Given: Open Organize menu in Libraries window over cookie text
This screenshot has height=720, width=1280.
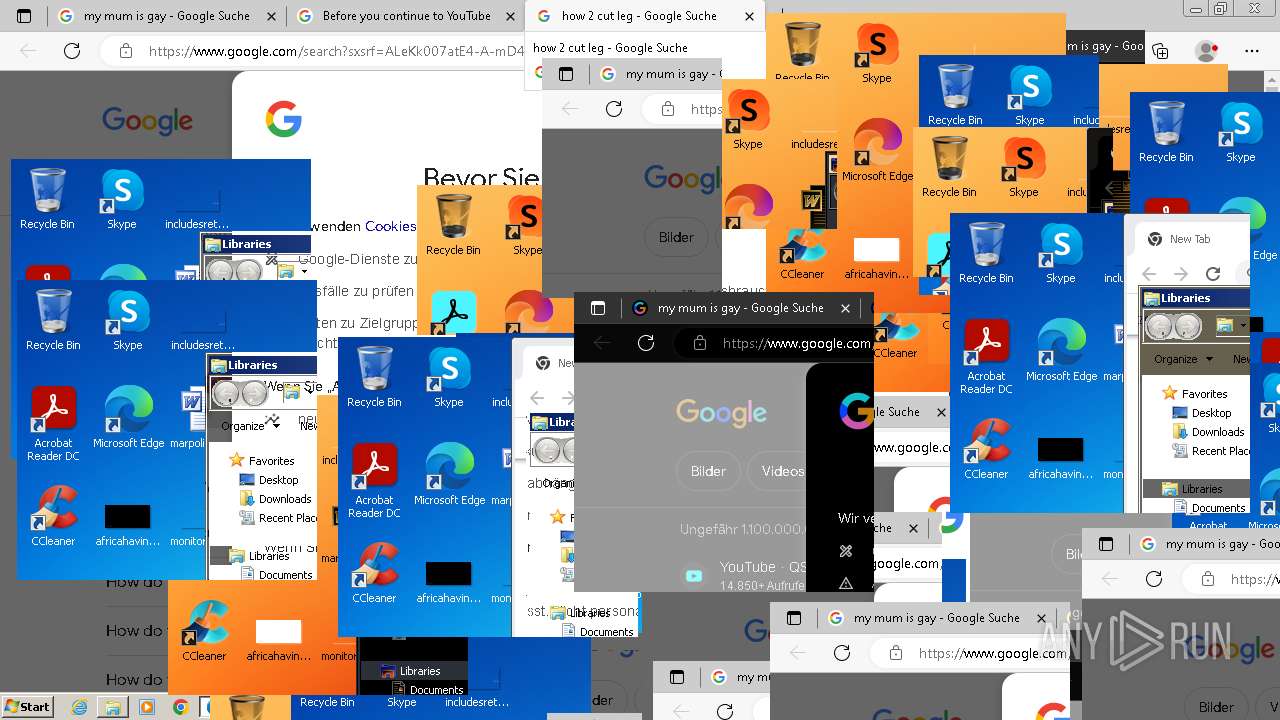Looking at the screenshot, I should point(249,426).
